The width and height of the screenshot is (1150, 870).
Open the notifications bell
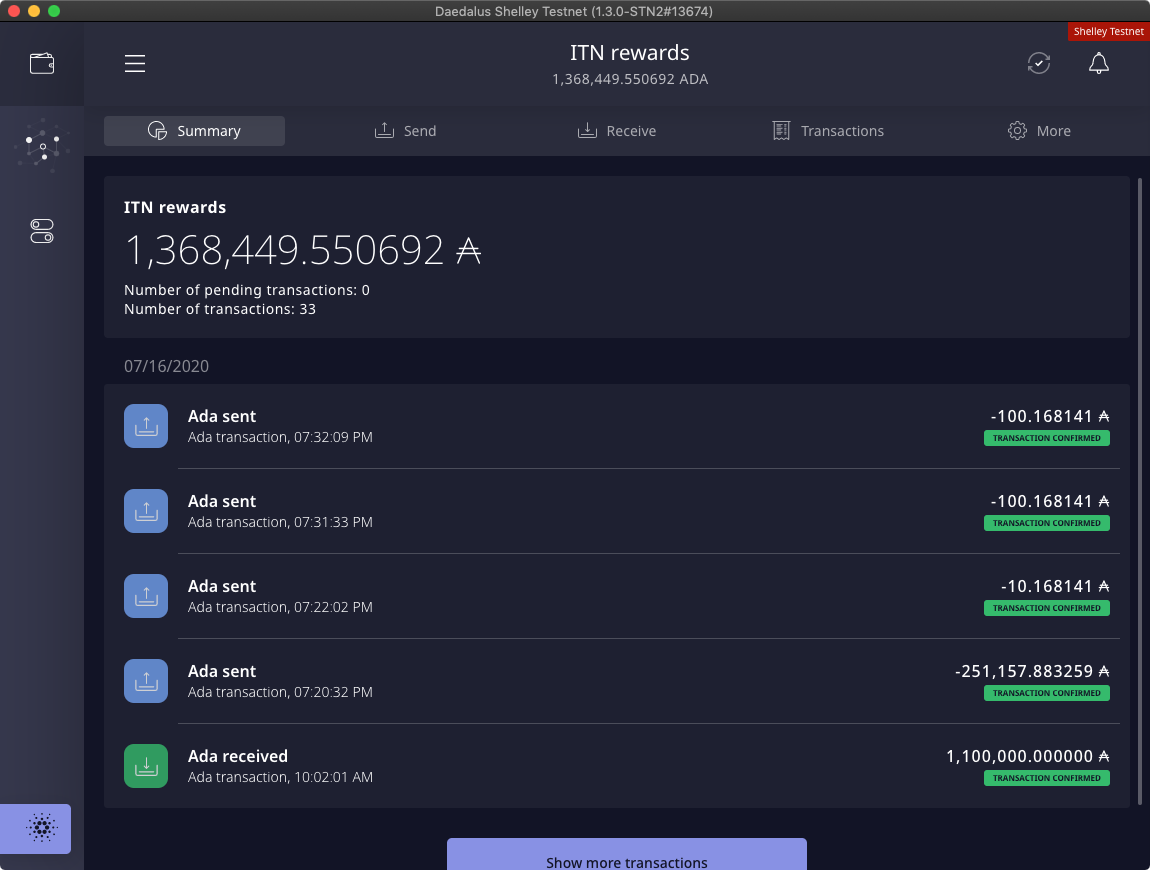[x=1098, y=64]
